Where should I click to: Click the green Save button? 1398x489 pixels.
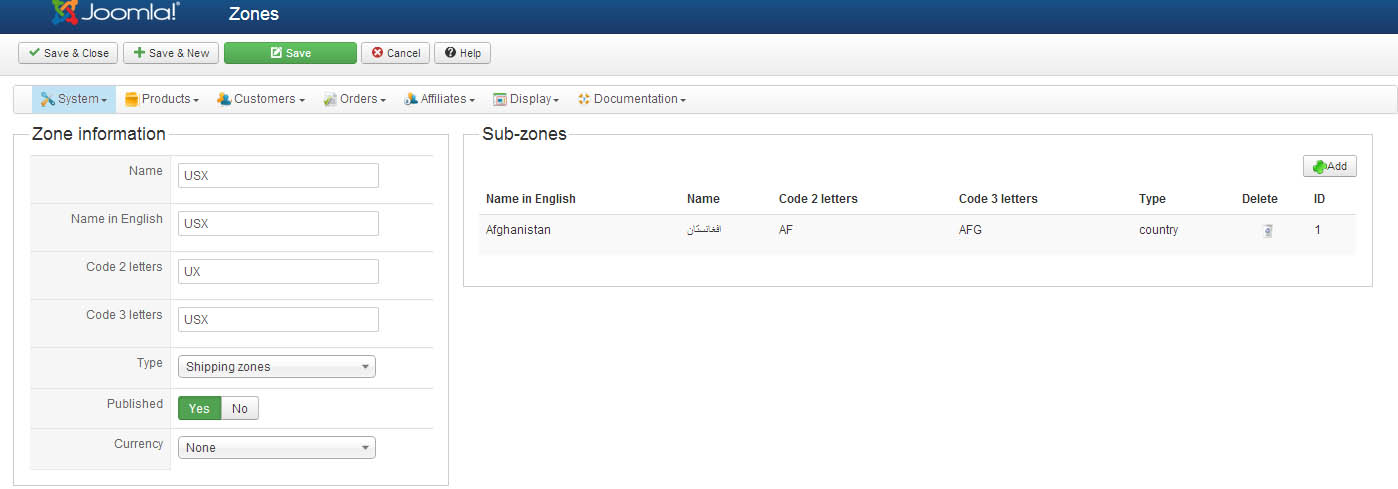(290, 53)
